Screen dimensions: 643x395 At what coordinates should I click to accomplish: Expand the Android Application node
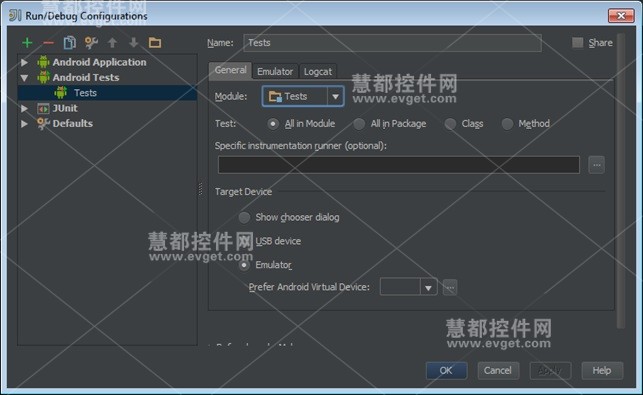[x=24, y=62]
